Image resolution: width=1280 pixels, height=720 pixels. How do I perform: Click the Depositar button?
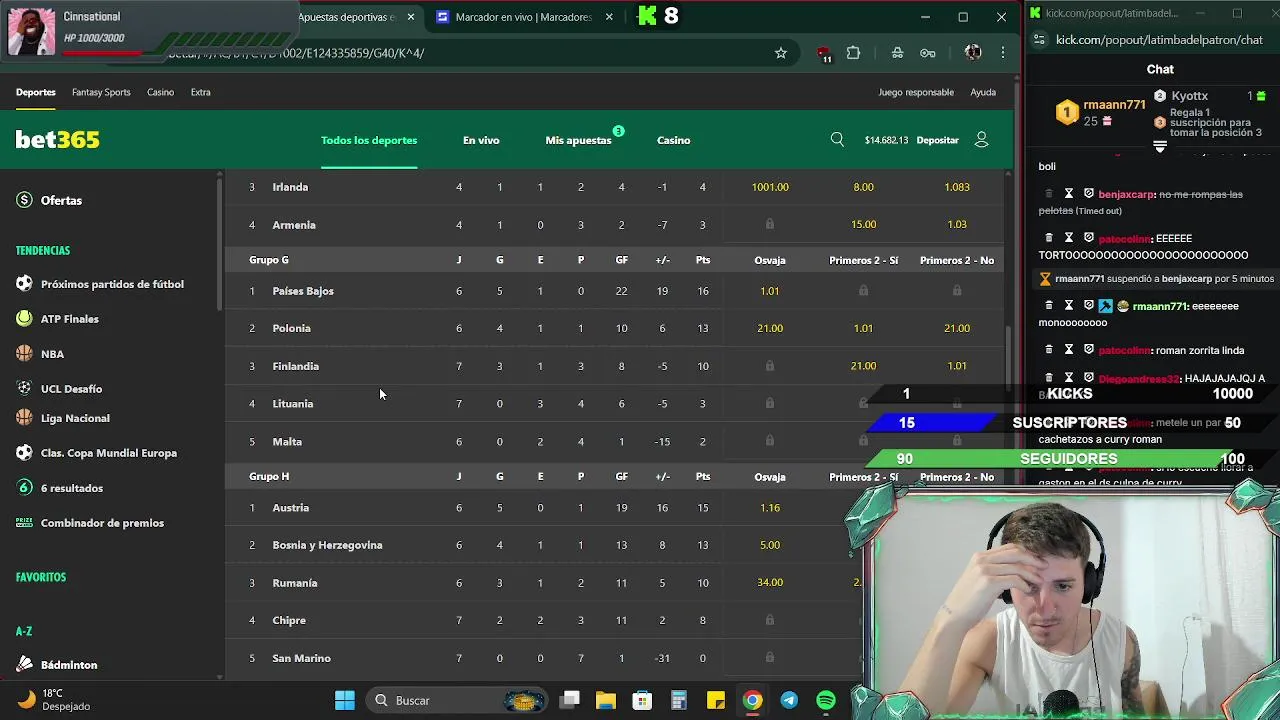coord(937,140)
